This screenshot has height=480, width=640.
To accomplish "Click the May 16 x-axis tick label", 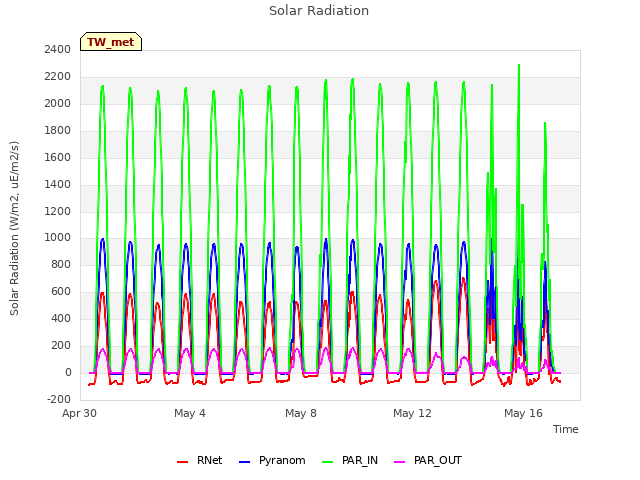I will (523, 413).
